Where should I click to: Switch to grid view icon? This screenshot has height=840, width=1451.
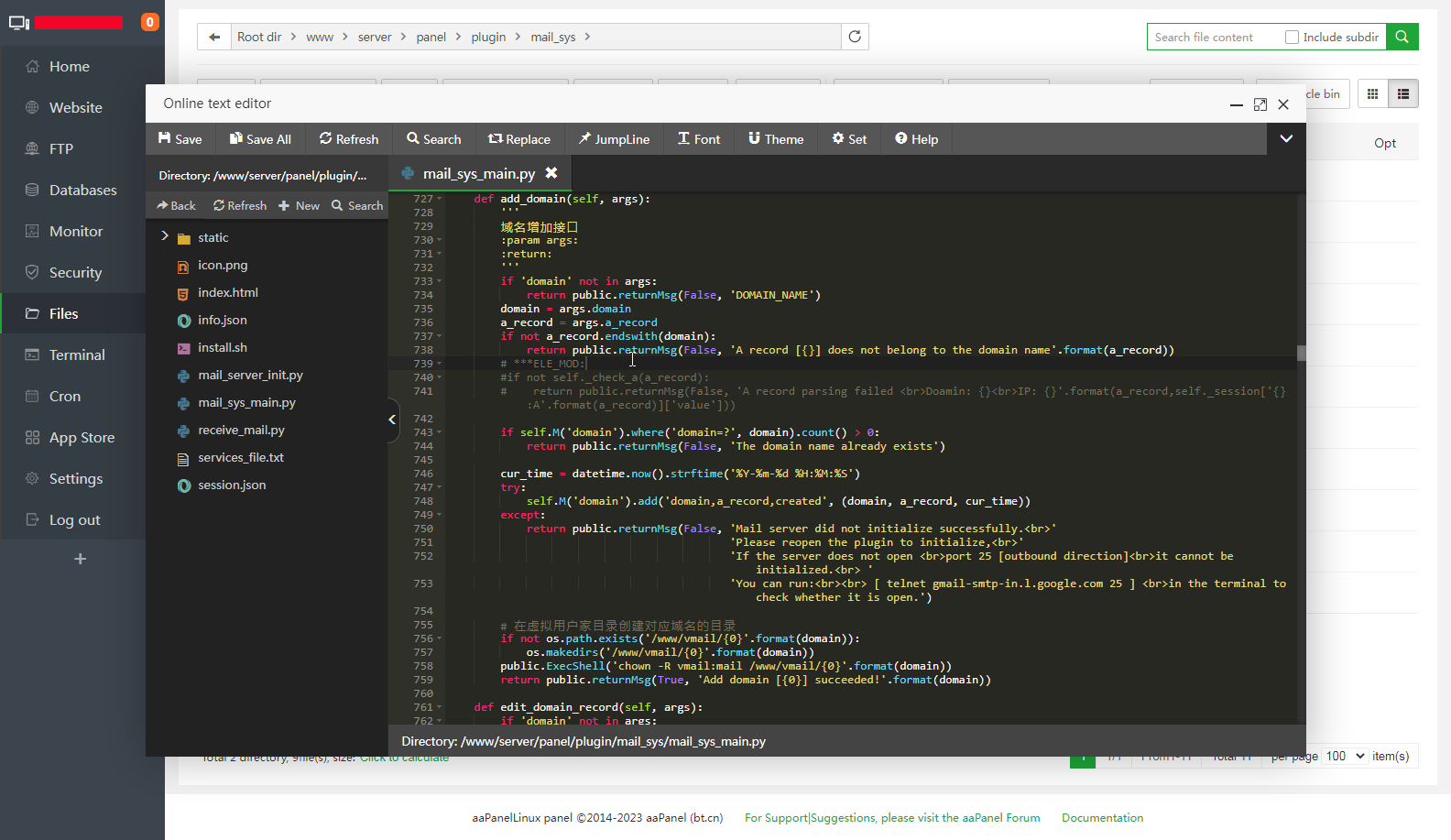click(1372, 93)
